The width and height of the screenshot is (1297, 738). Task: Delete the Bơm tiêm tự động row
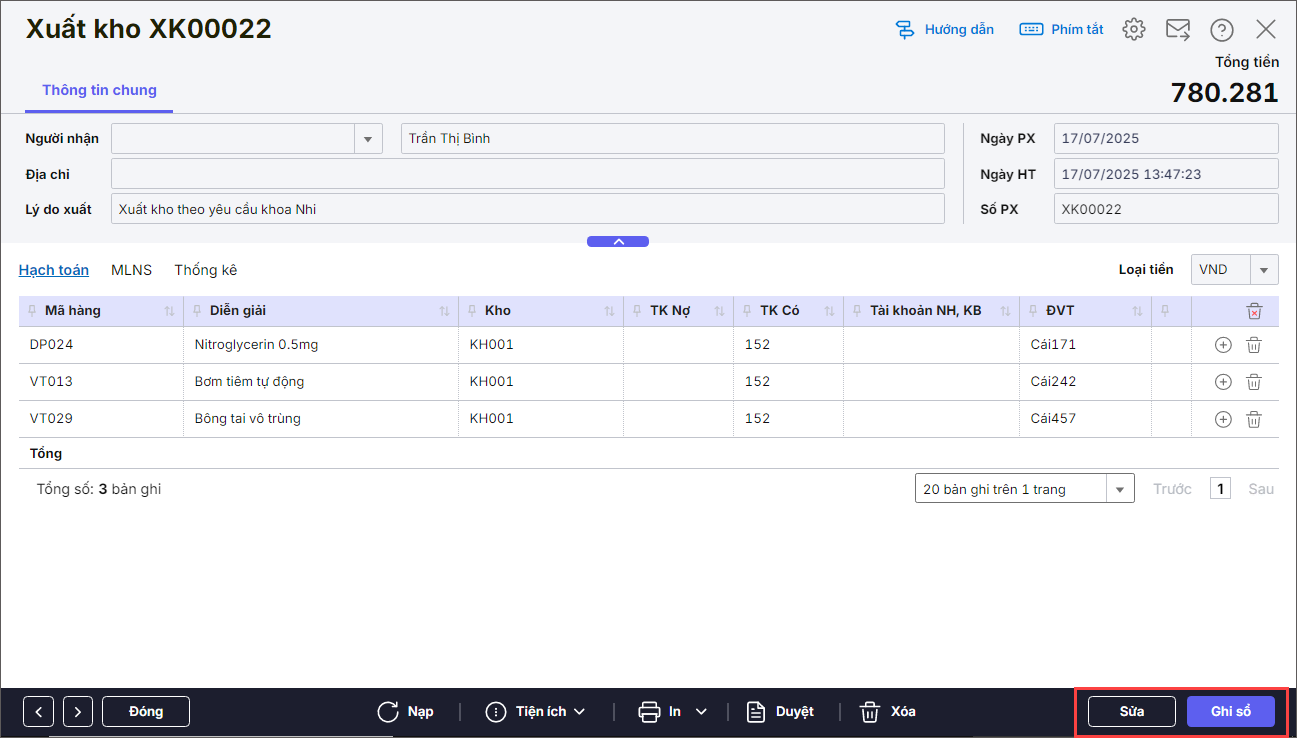pyautogui.click(x=1254, y=382)
